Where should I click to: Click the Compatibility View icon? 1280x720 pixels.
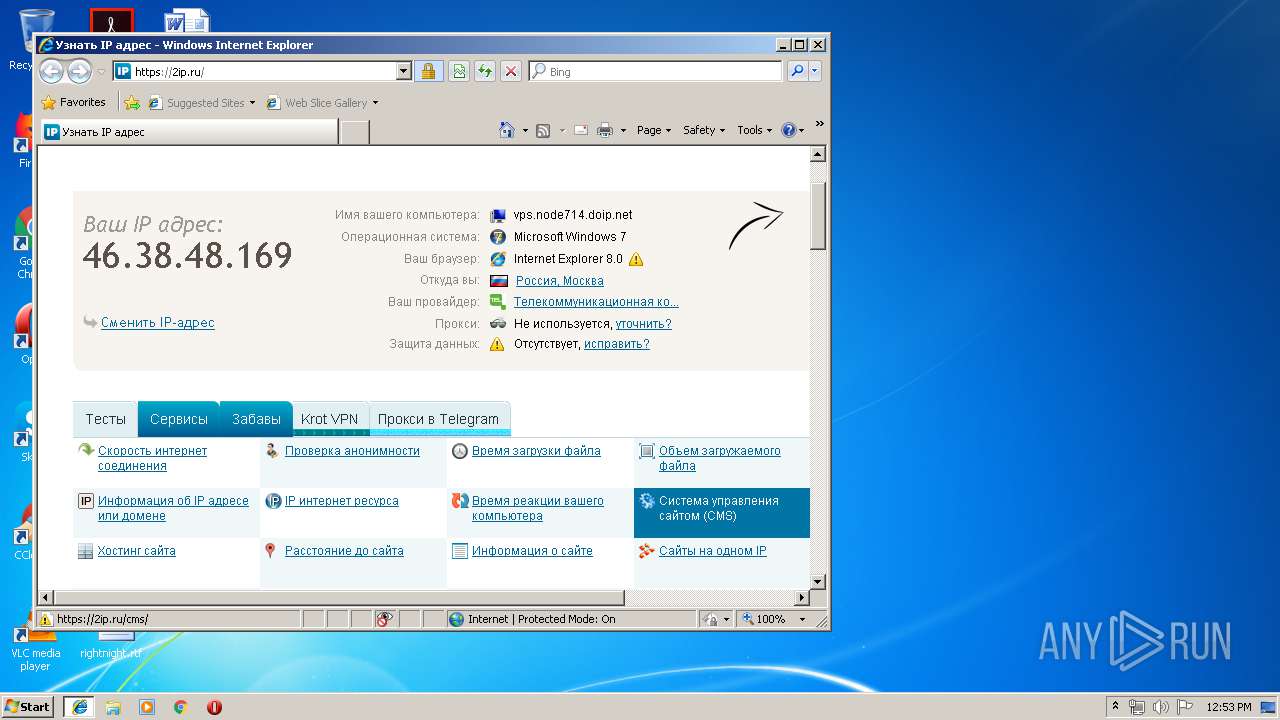click(x=458, y=71)
